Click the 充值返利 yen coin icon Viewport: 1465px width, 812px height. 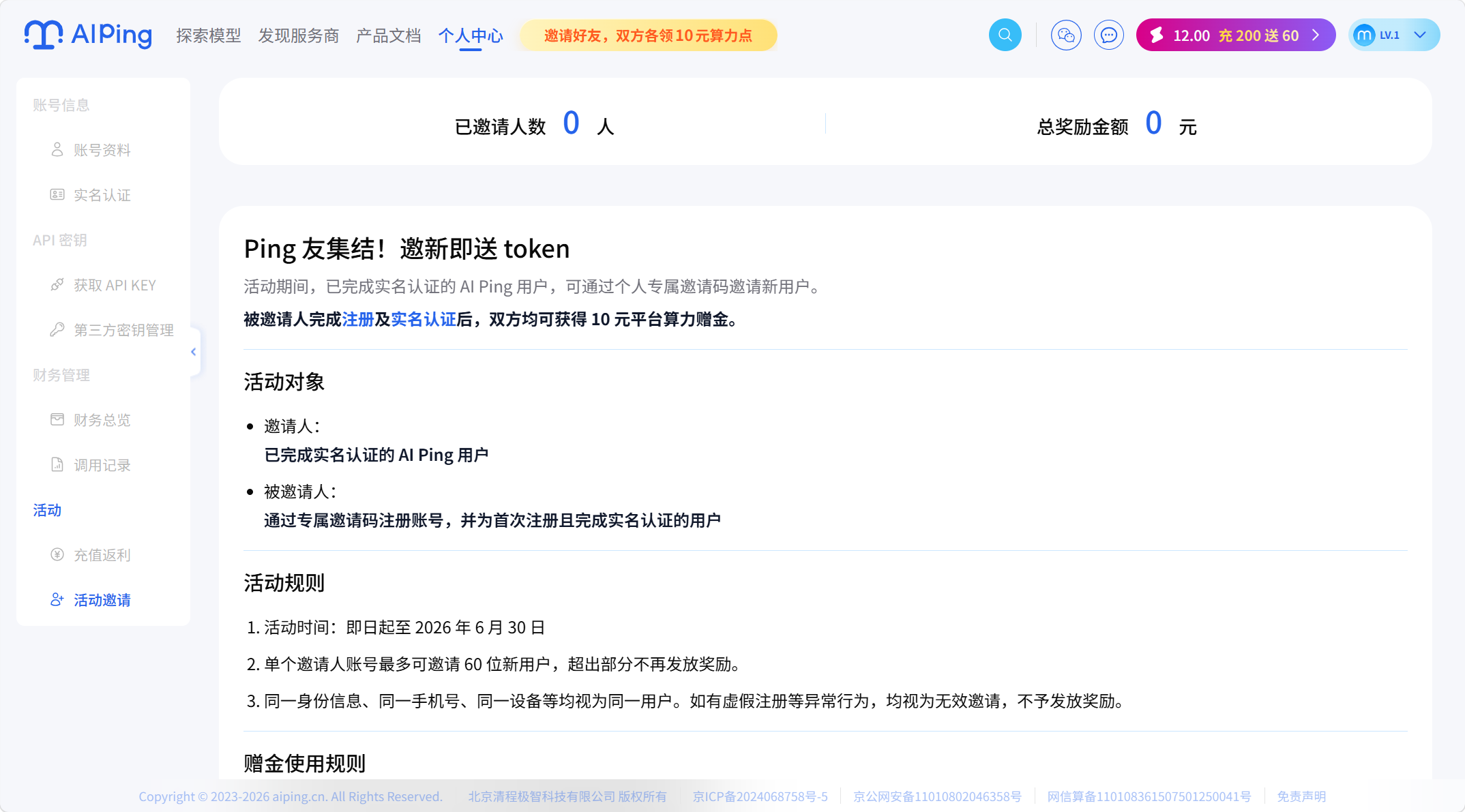pos(57,554)
